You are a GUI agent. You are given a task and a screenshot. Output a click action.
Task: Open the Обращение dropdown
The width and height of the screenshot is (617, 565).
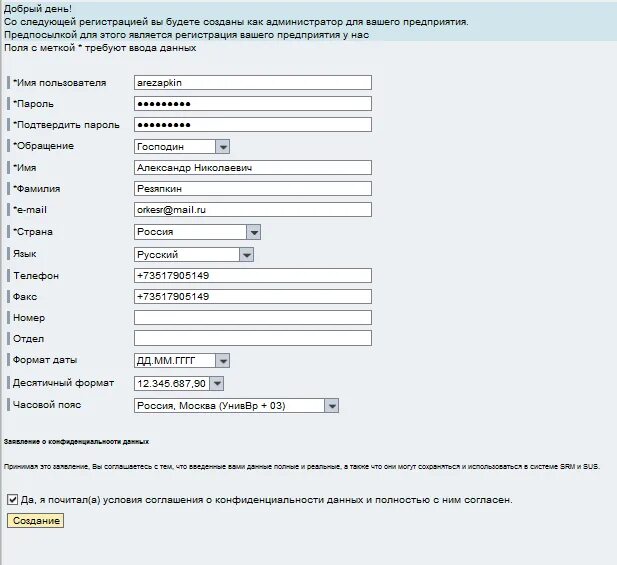222,147
